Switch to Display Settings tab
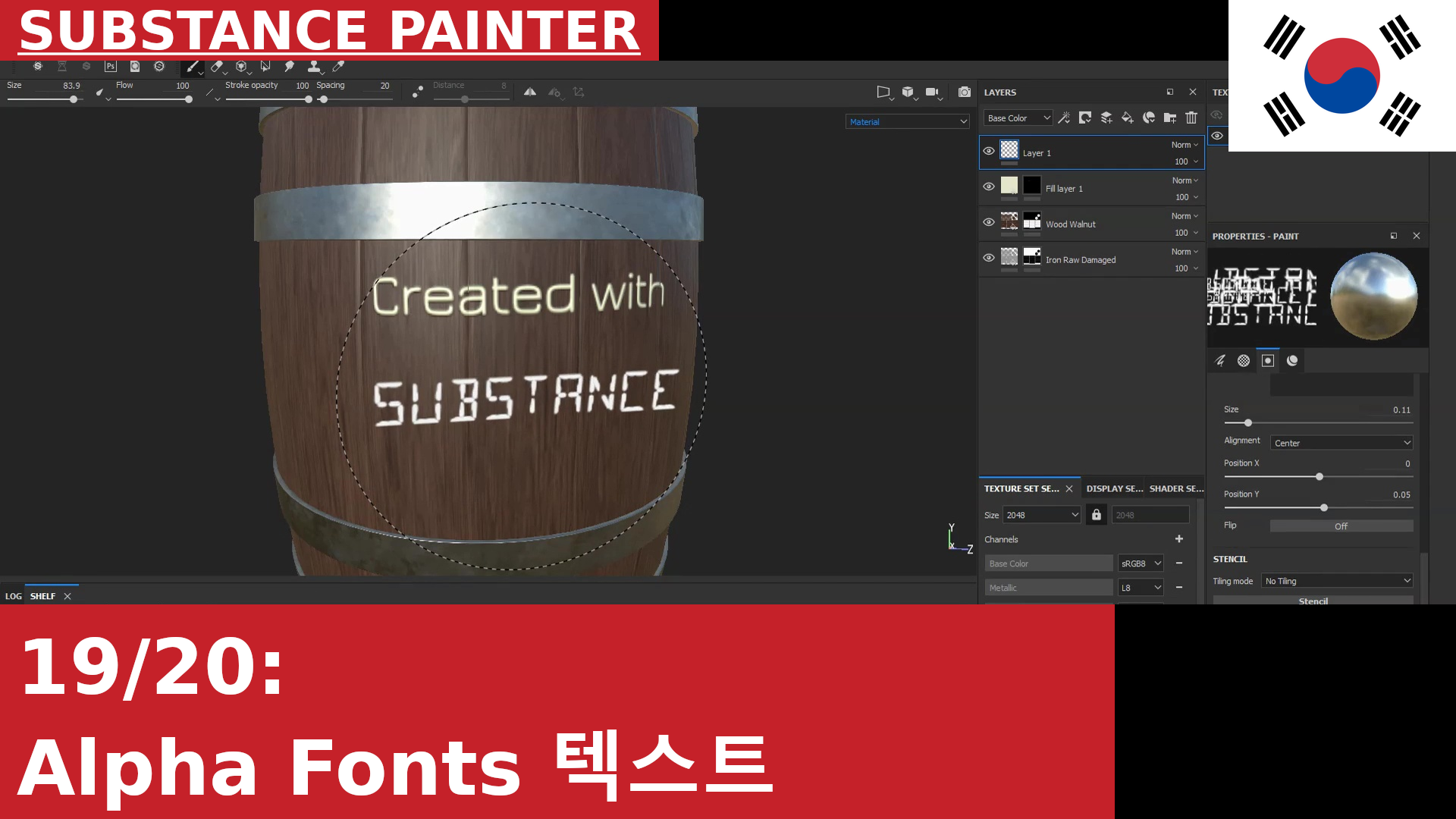This screenshot has width=1456, height=819. pos(1114,489)
